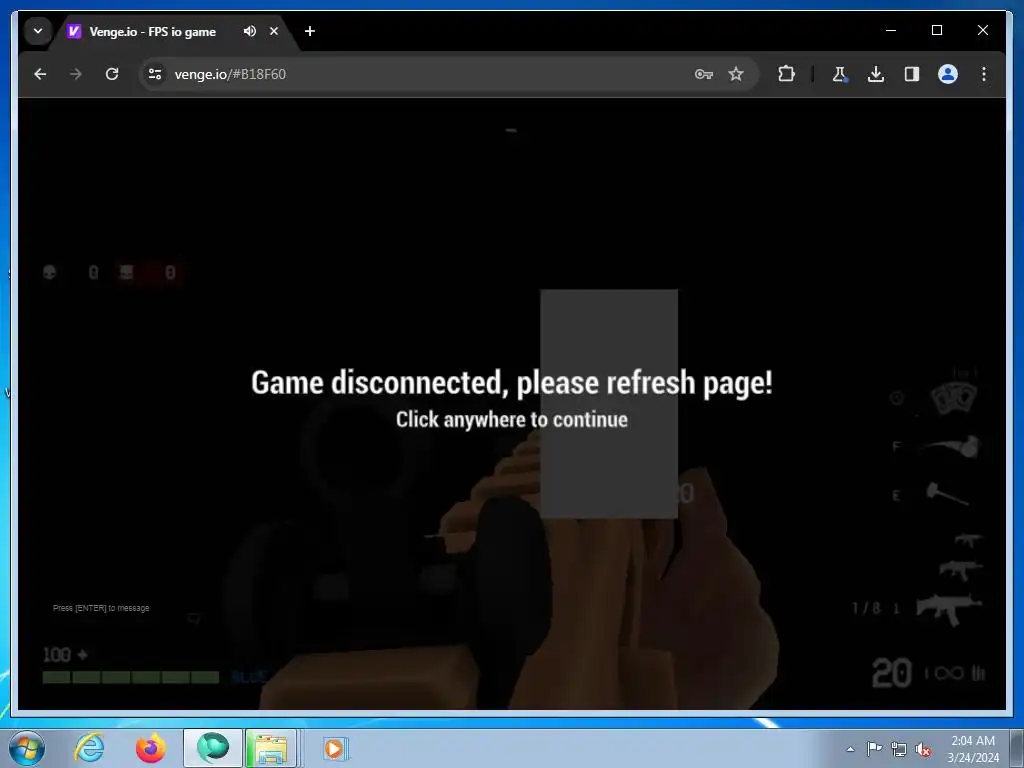The height and width of the screenshot is (768, 1024).
Task: Minimize the browser window
Action: 891,30
